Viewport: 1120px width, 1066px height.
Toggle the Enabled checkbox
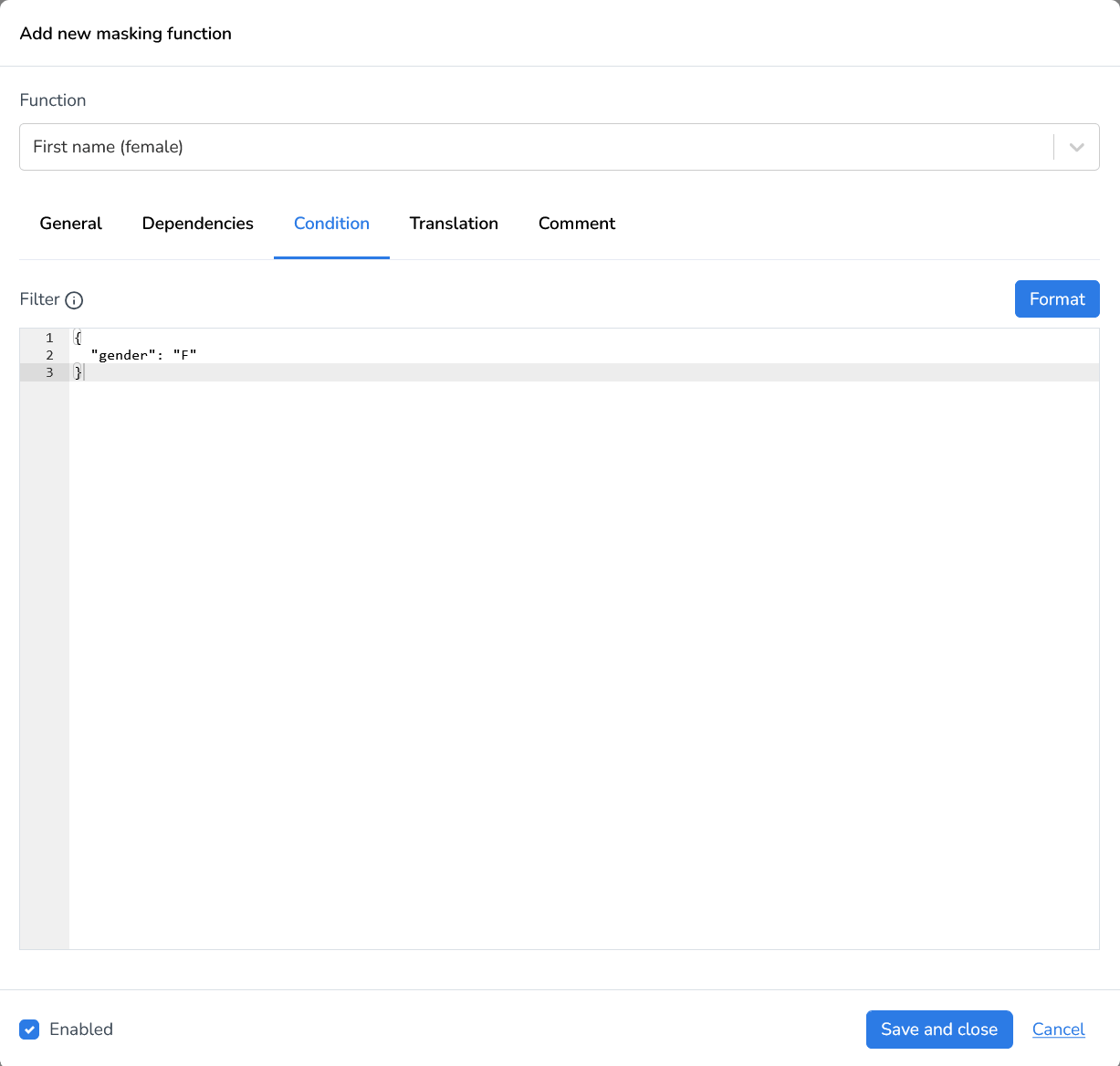tap(30, 1029)
